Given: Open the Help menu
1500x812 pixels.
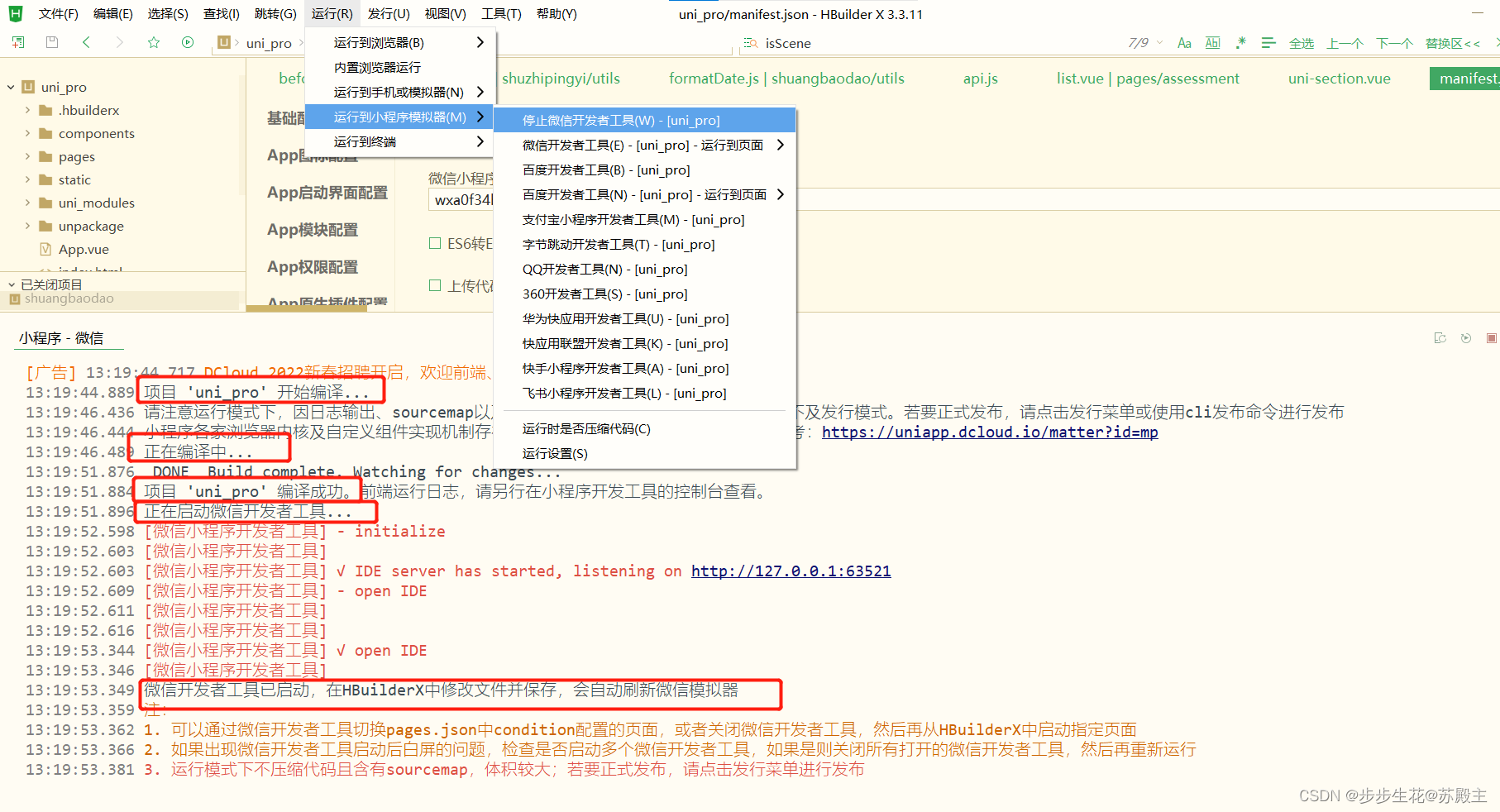Looking at the screenshot, I should [557, 14].
